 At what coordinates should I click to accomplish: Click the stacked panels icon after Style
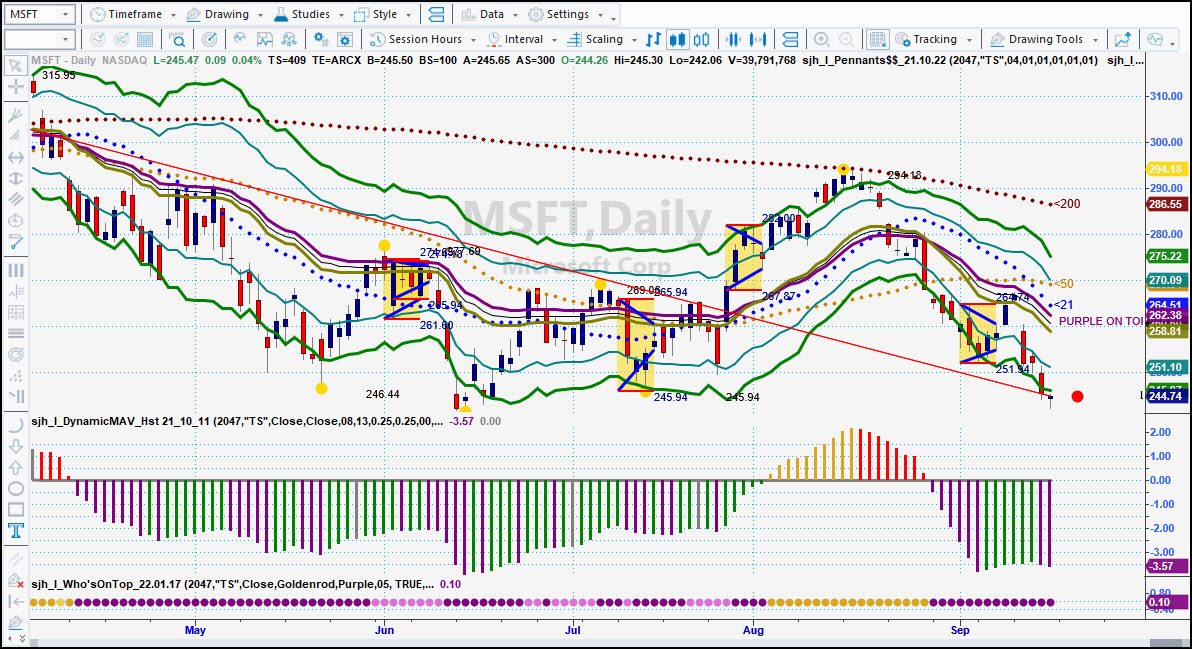point(436,14)
